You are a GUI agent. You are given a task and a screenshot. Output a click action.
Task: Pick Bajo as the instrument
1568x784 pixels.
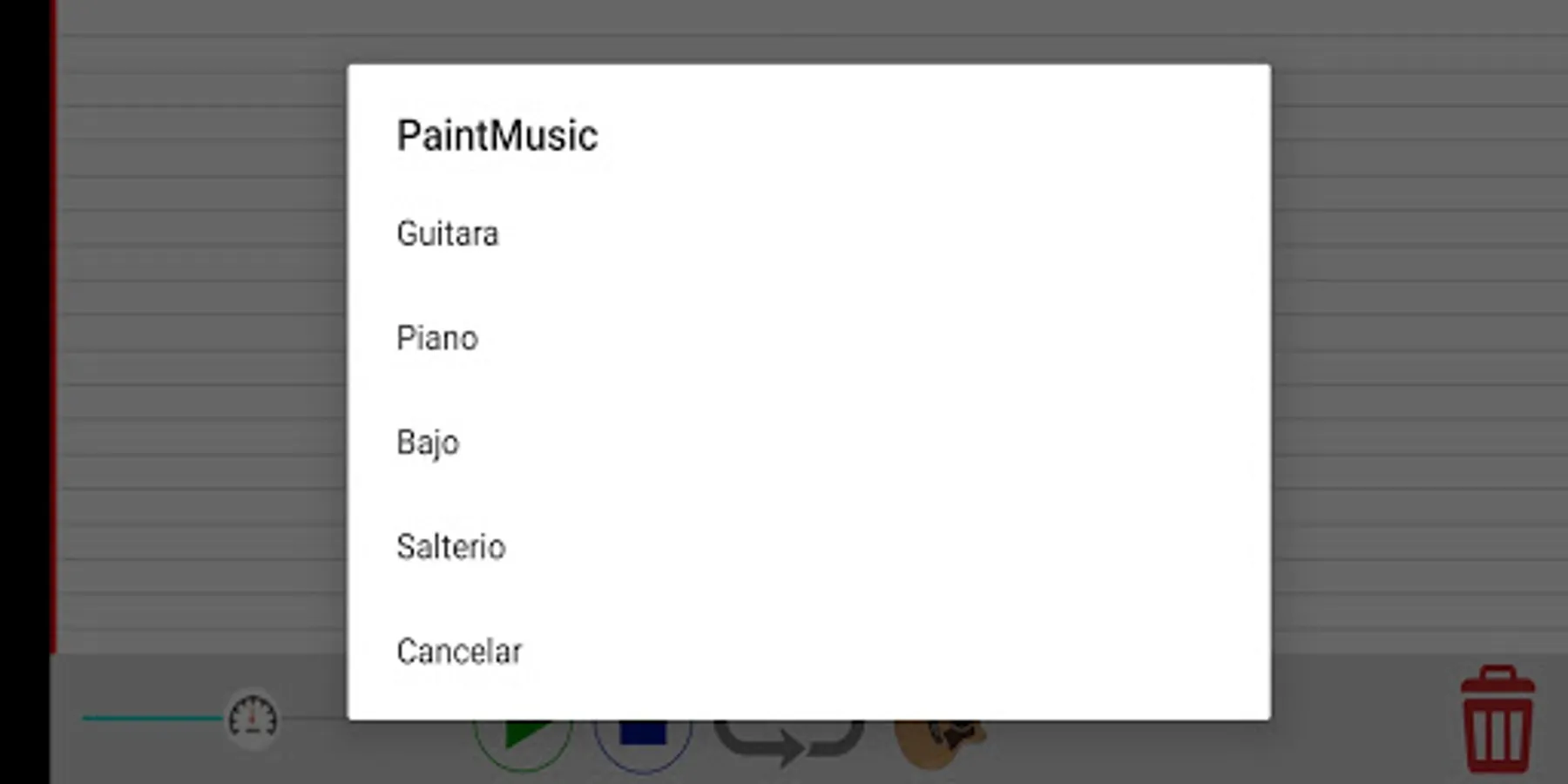click(x=808, y=443)
